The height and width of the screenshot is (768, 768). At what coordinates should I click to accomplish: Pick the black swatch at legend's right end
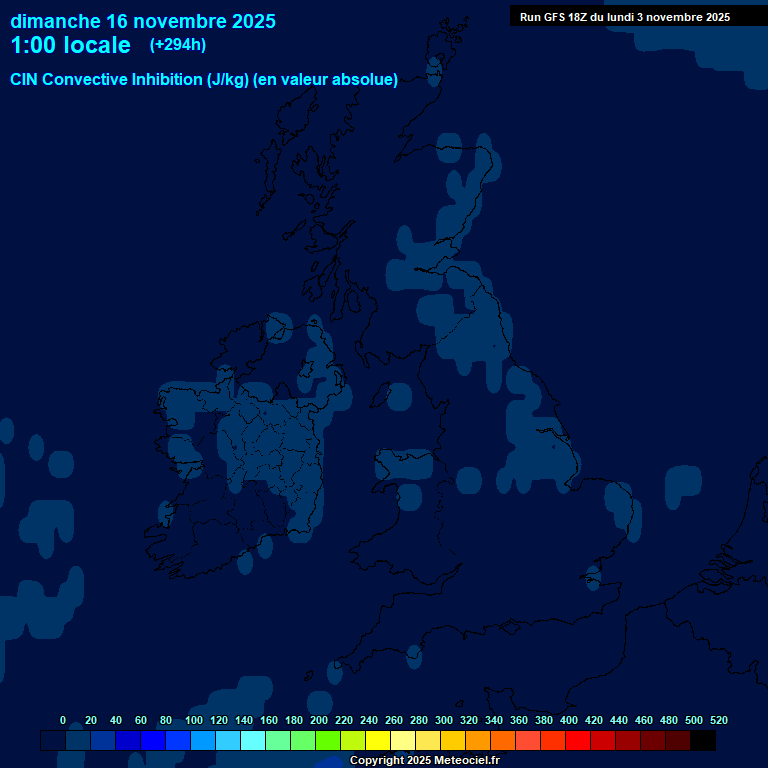pyautogui.click(x=703, y=741)
